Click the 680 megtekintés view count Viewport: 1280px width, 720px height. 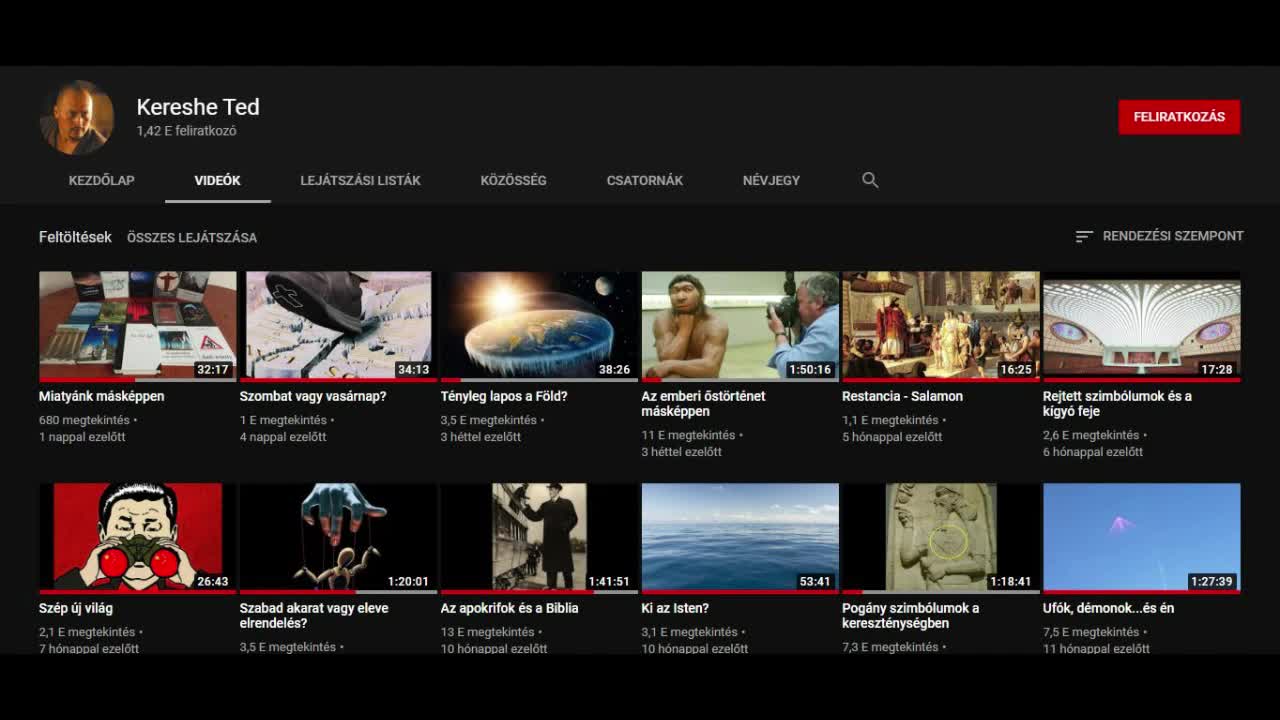[x=85, y=421]
